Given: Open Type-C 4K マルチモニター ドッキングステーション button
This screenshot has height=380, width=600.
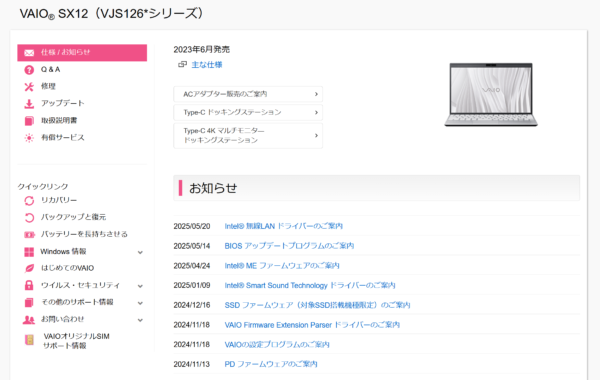Looking at the screenshot, I should (248, 135).
